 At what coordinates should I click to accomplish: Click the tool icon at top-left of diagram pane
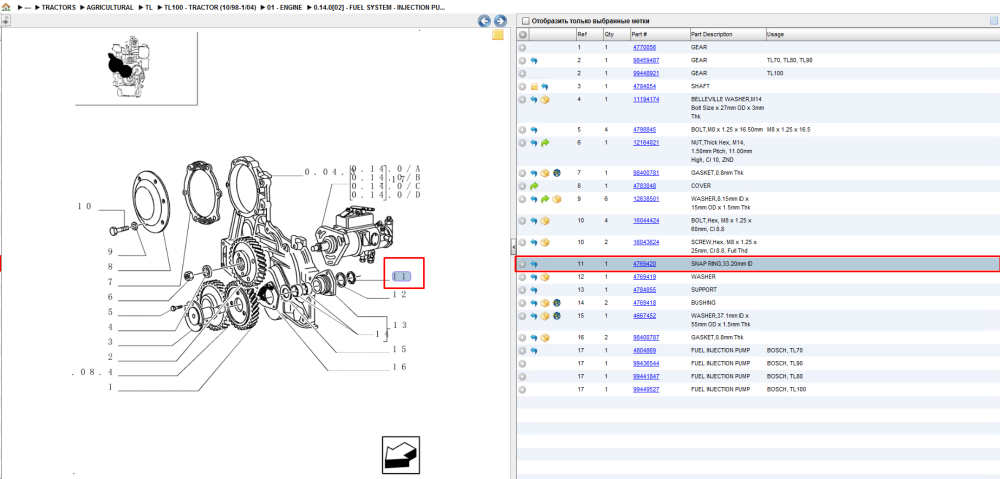pos(6,21)
